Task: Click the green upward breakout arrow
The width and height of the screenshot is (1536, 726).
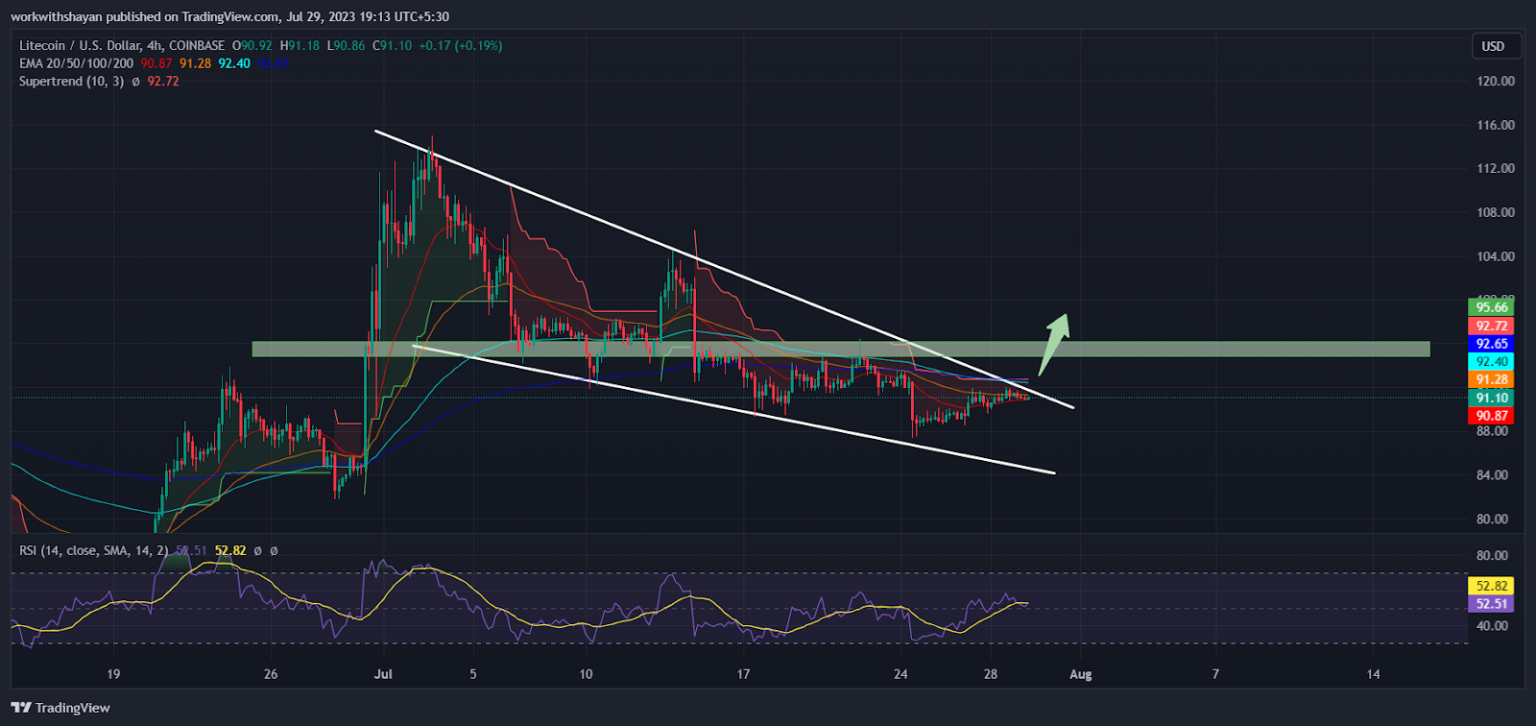Action: tap(1055, 343)
